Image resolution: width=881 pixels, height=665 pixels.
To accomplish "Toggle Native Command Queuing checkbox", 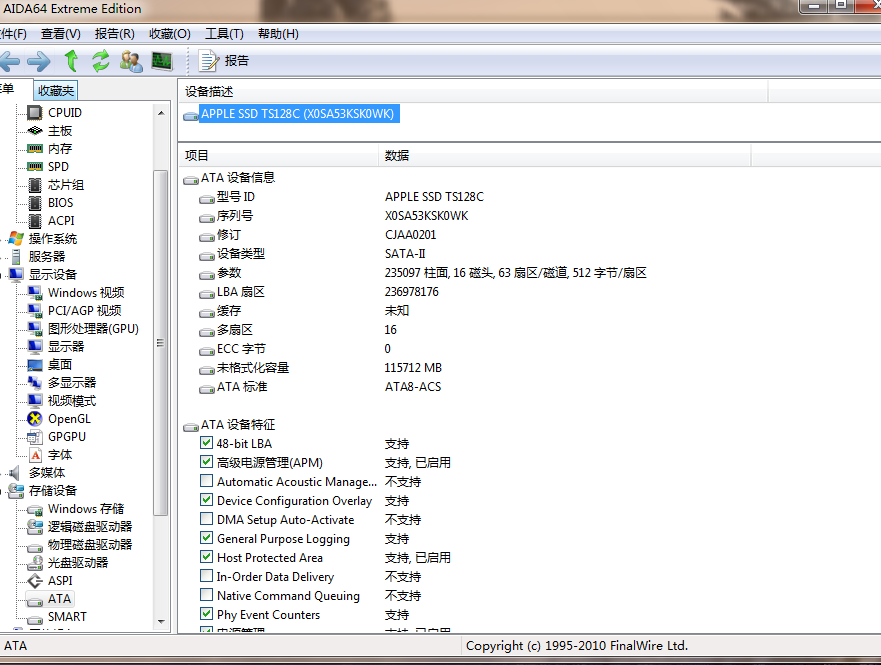I will coord(207,596).
